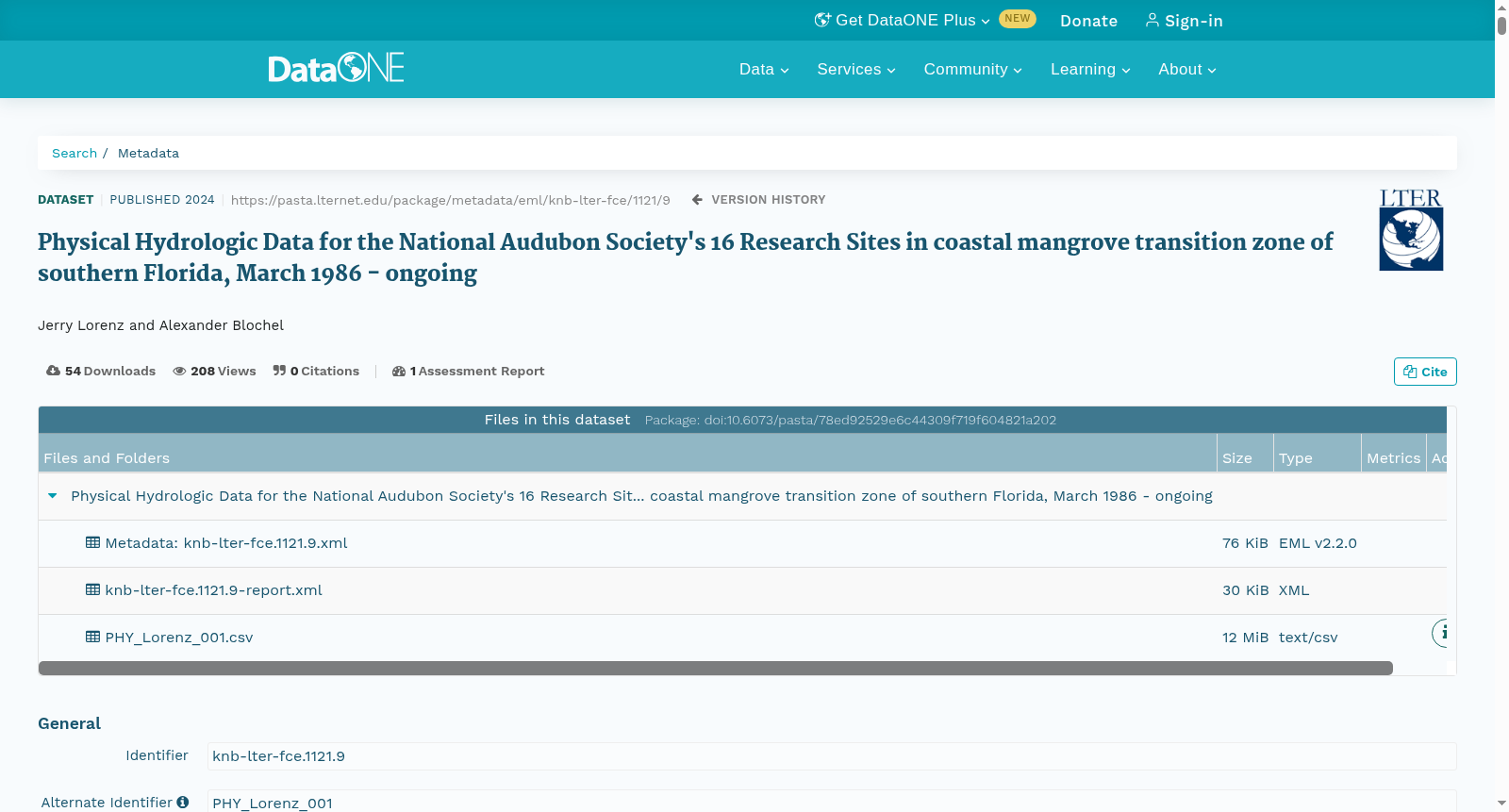The height and width of the screenshot is (812, 1509).
Task: Open the Community menu
Action: [972, 70]
